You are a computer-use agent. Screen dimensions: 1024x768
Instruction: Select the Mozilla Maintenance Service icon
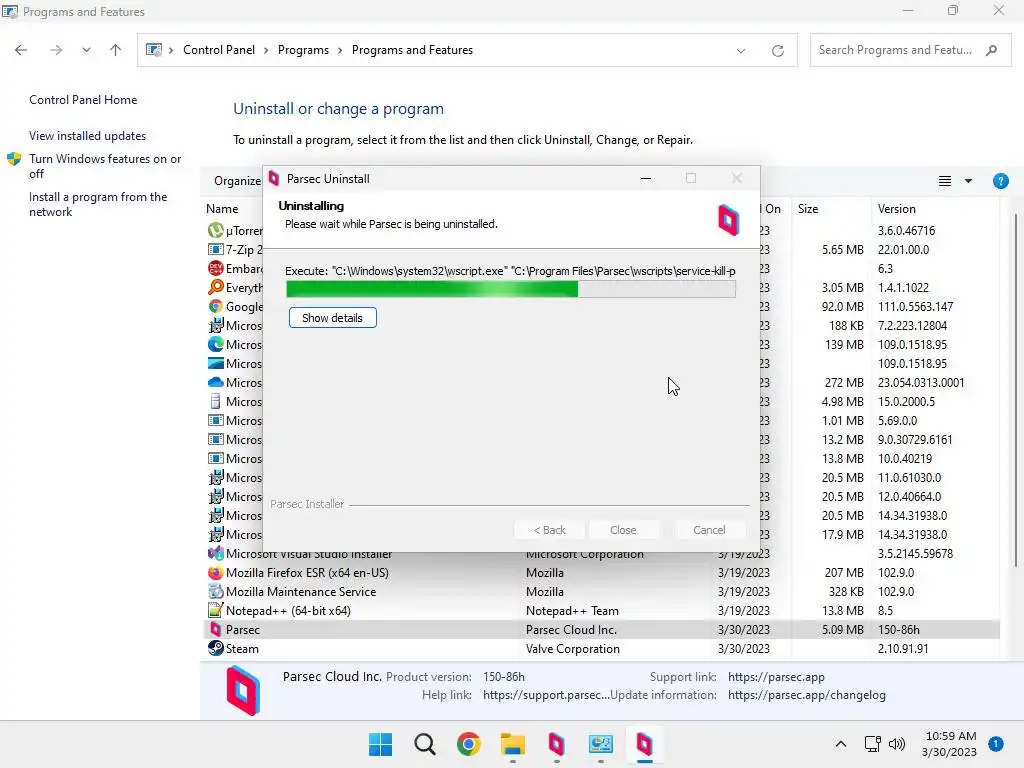point(216,592)
